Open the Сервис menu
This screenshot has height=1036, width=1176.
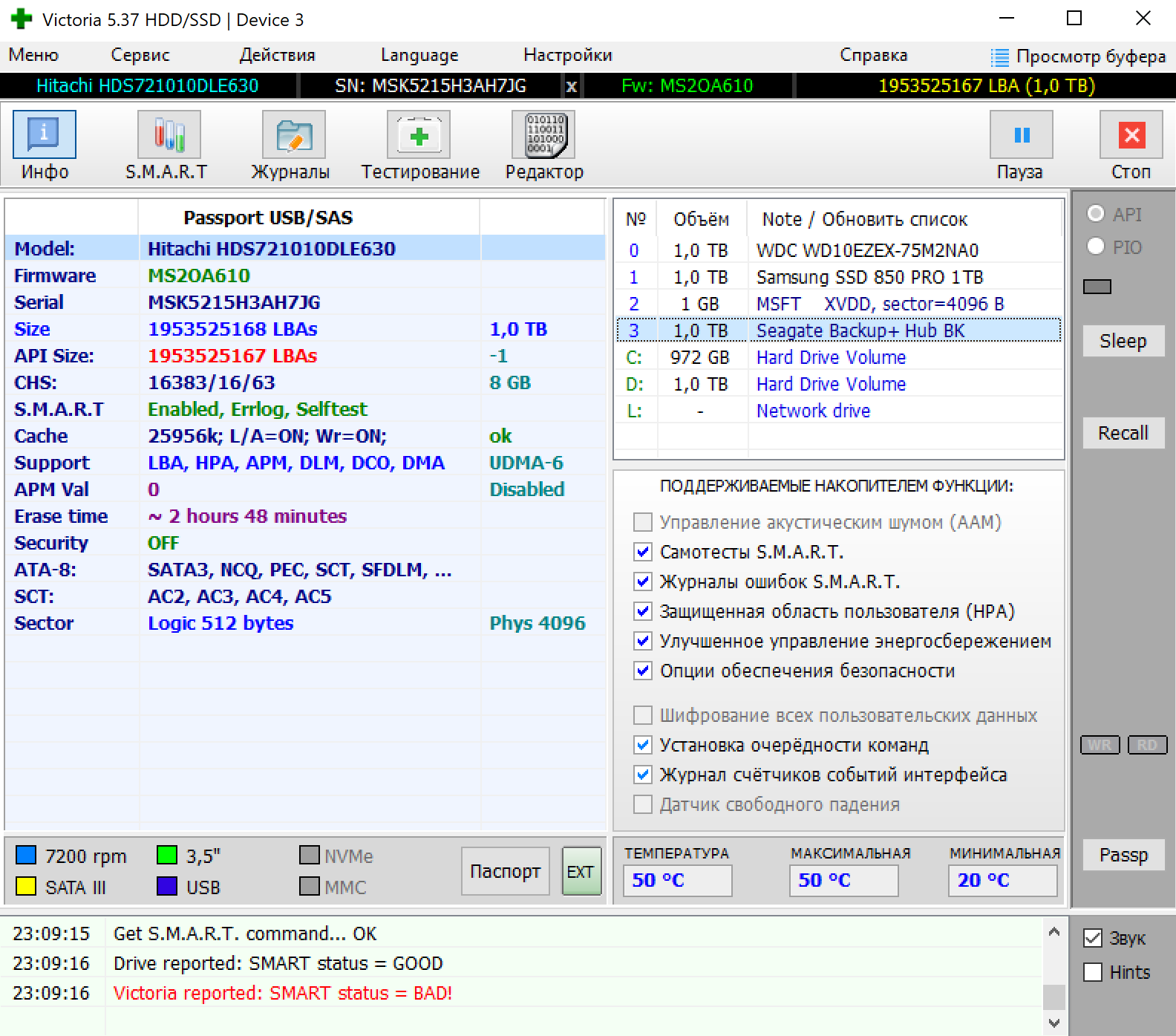point(140,55)
